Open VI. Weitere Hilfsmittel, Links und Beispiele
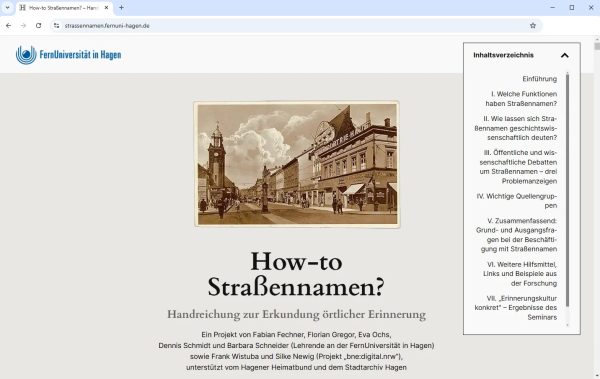 coord(520,274)
